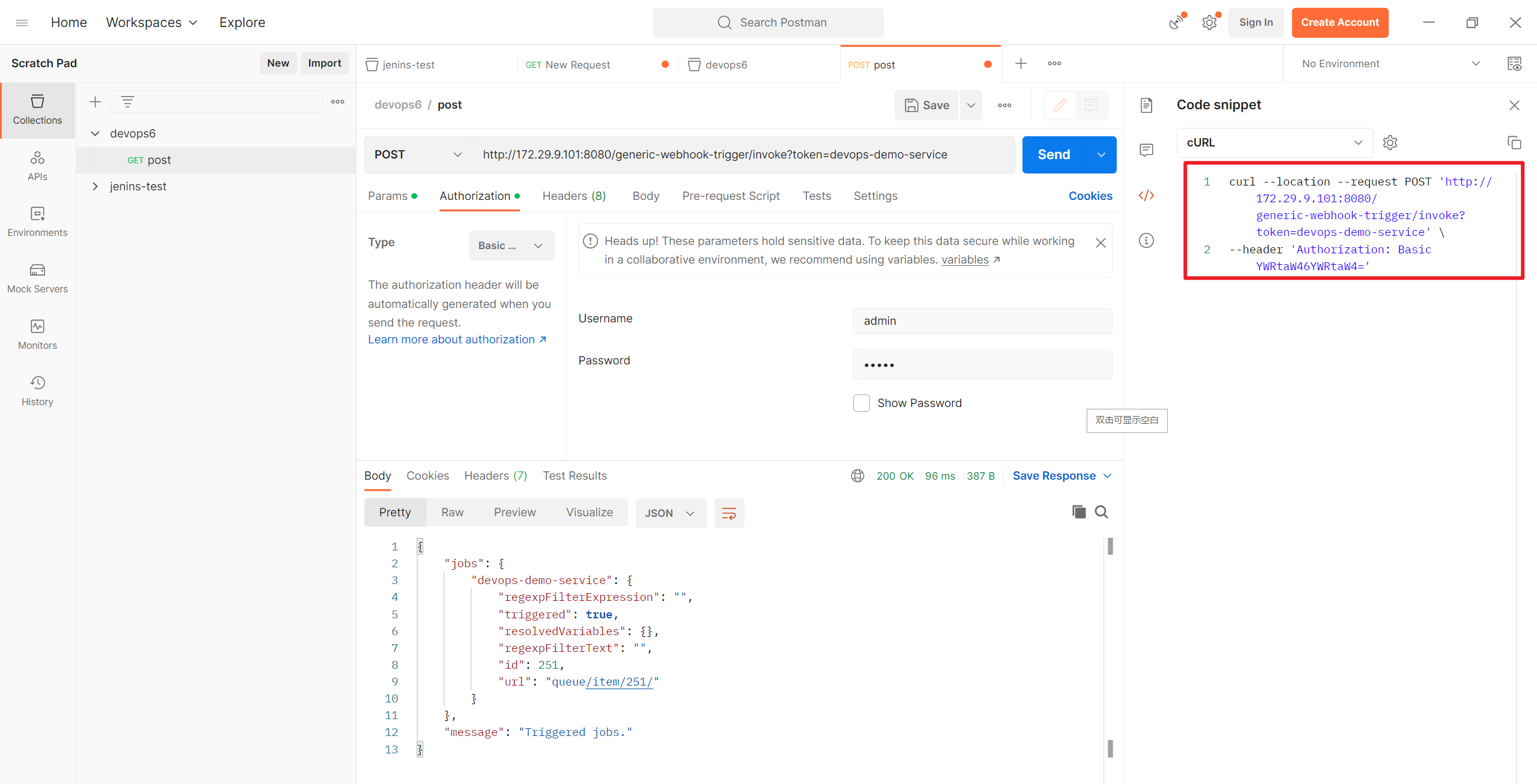This screenshot has height=784, width=1537.
Task: Toggle the Code snippet icon in the right sidebar
Action: (1146, 196)
